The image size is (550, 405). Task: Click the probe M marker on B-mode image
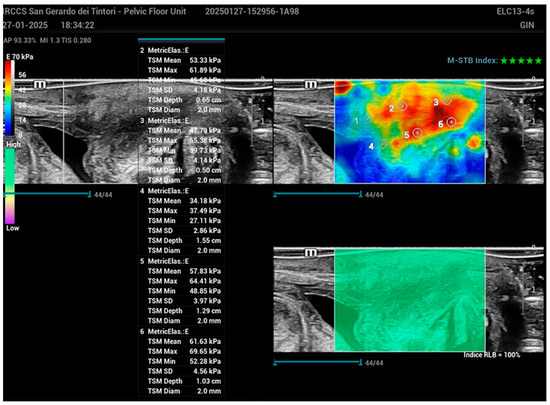(40, 85)
